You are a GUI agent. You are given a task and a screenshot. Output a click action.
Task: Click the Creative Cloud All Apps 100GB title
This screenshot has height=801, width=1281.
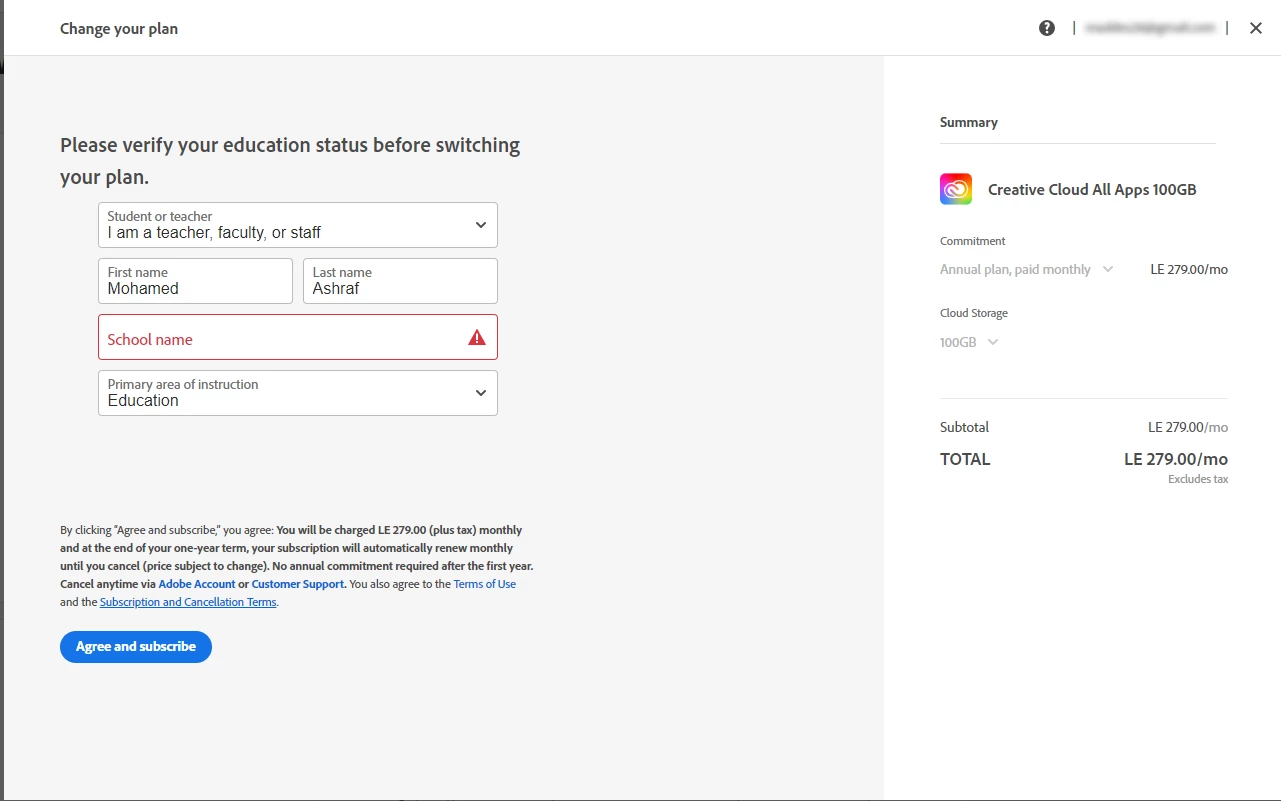pos(1092,189)
